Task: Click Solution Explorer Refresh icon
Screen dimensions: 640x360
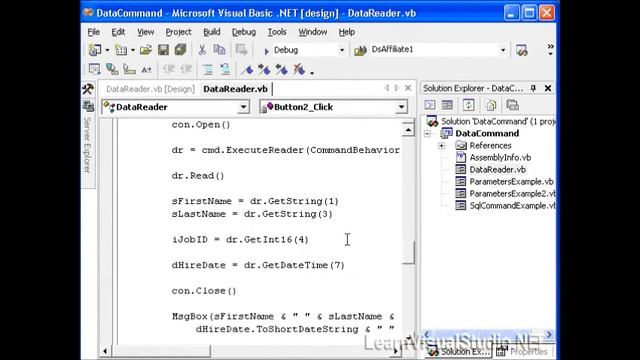Action: coord(469,105)
